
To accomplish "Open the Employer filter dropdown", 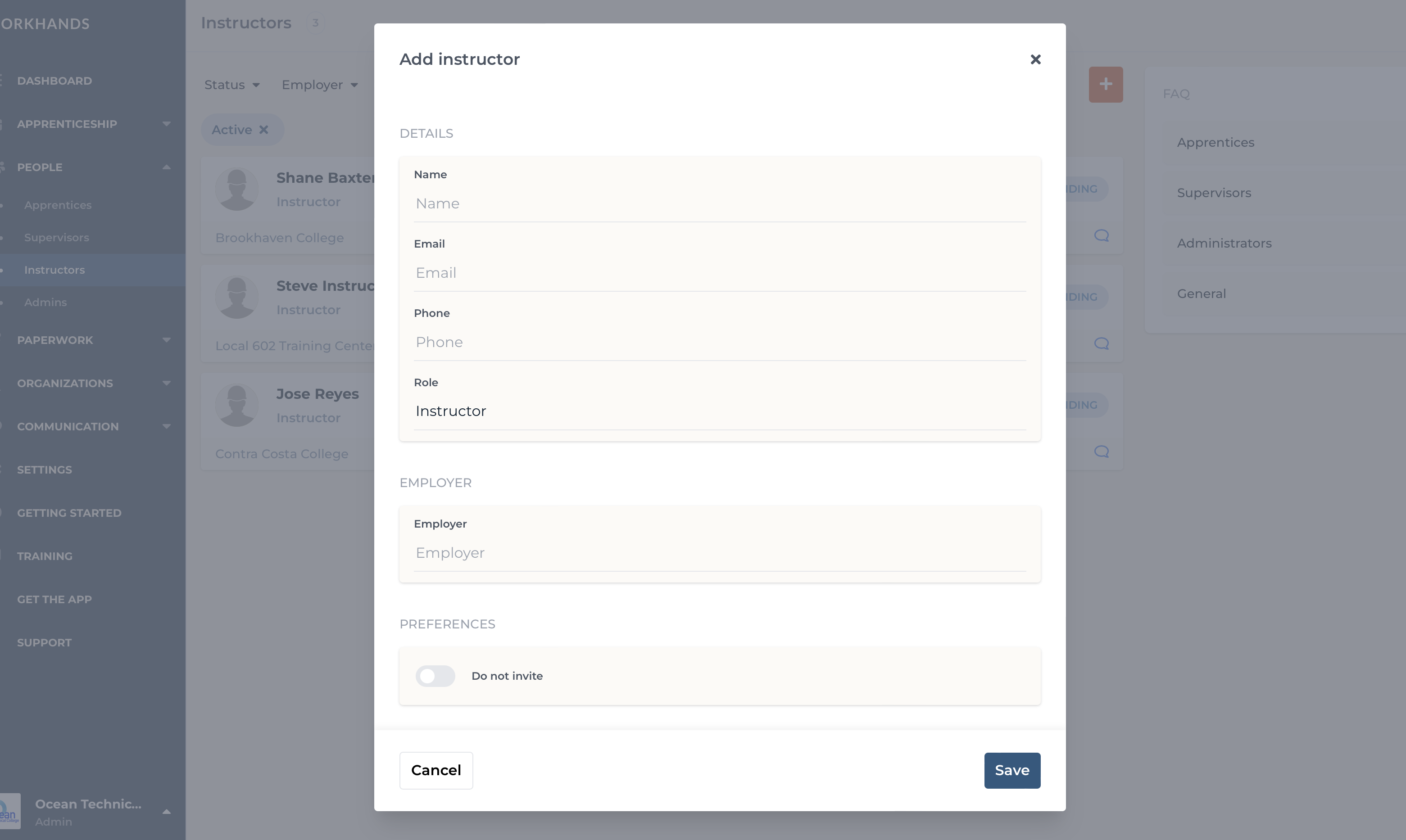I will click(320, 85).
